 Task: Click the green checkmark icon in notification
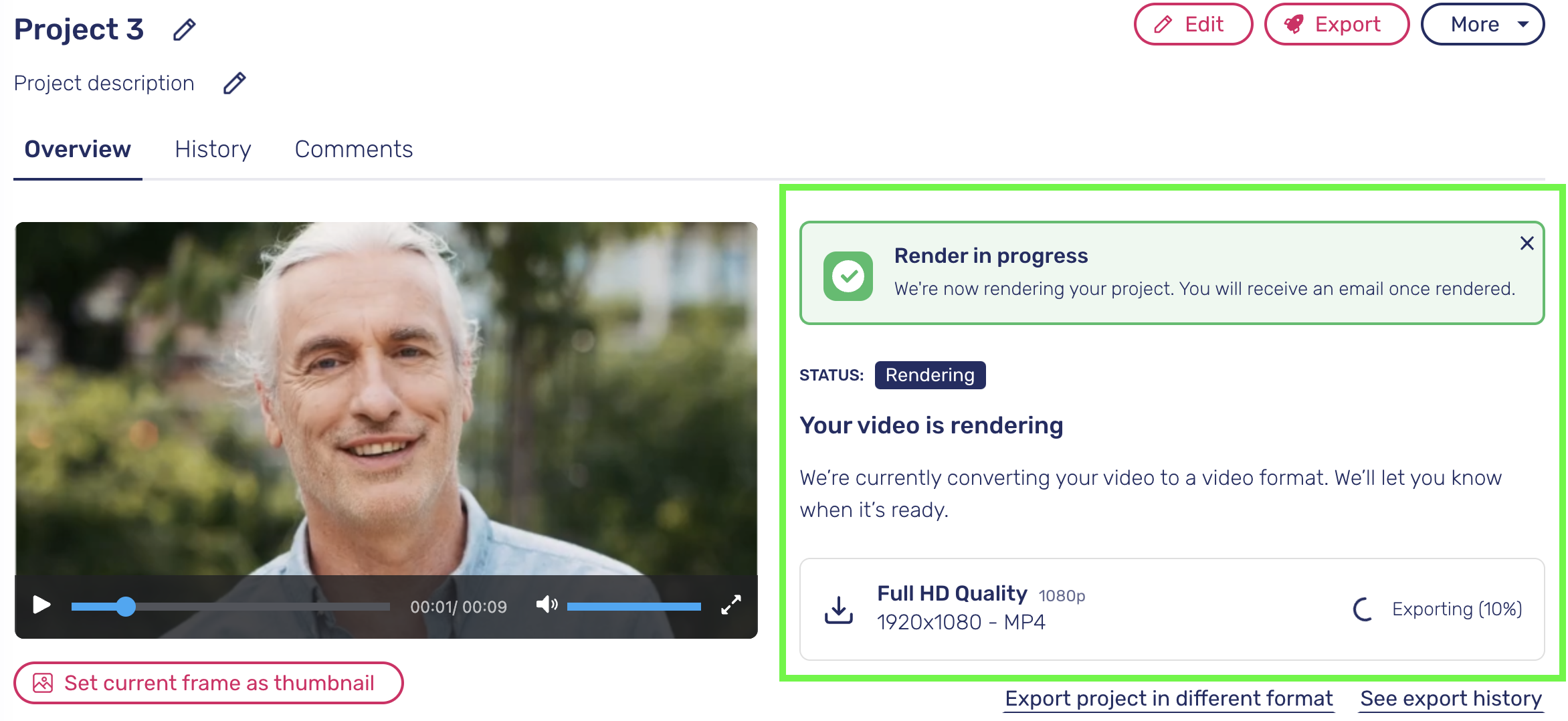[x=848, y=276]
